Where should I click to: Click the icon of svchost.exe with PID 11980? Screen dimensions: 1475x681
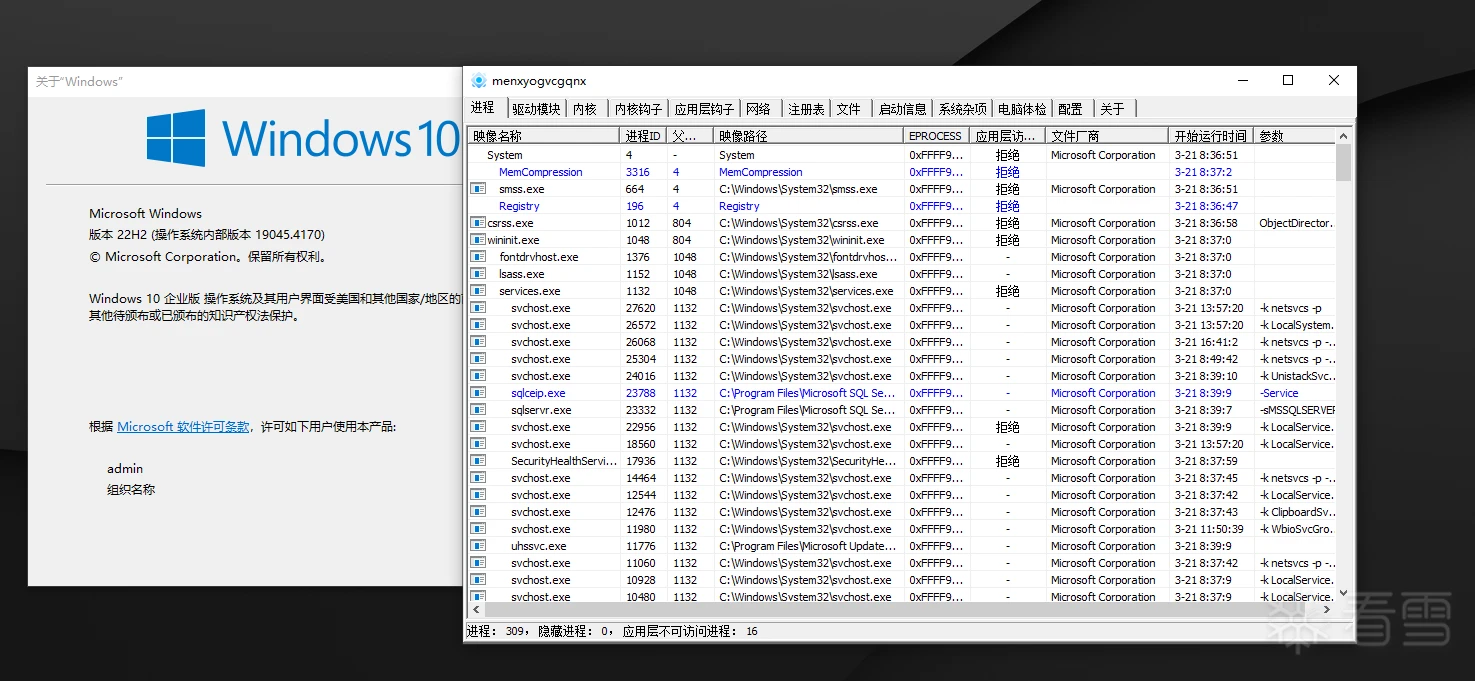pos(478,529)
